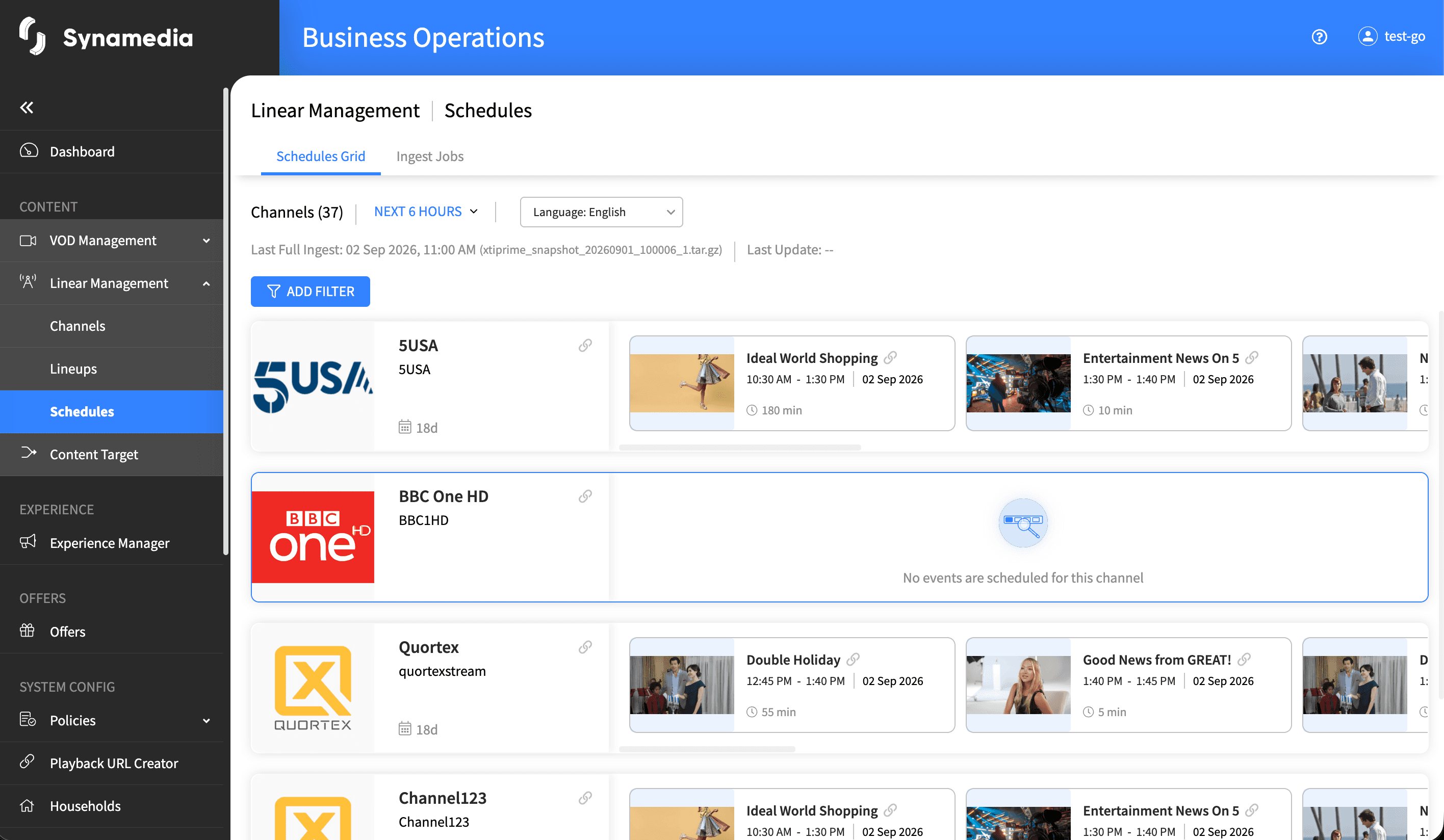Open Experience Manager
The height and width of the screenshot is (840, 1444).
pos(112,543)
